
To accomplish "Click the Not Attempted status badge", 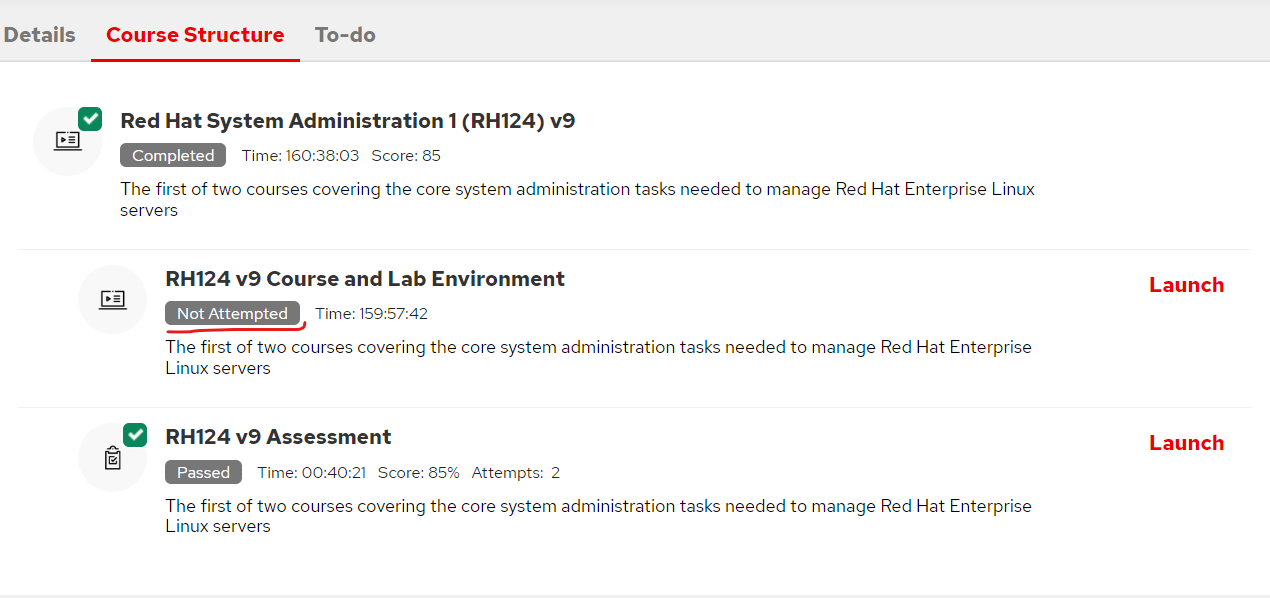I will 233,313.
